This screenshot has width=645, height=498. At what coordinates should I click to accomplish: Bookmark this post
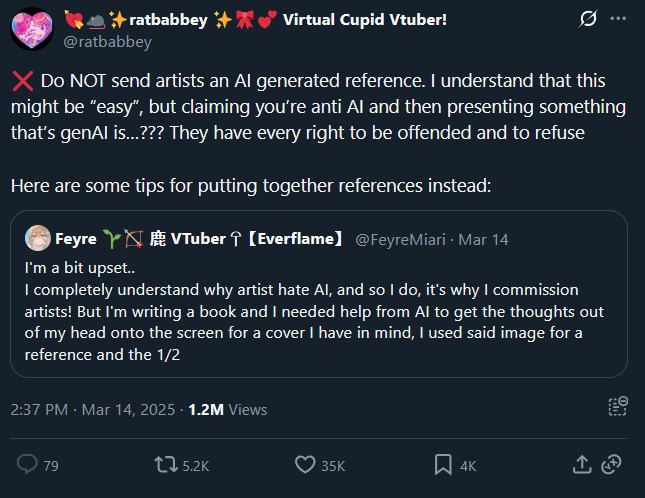point(443,465)
